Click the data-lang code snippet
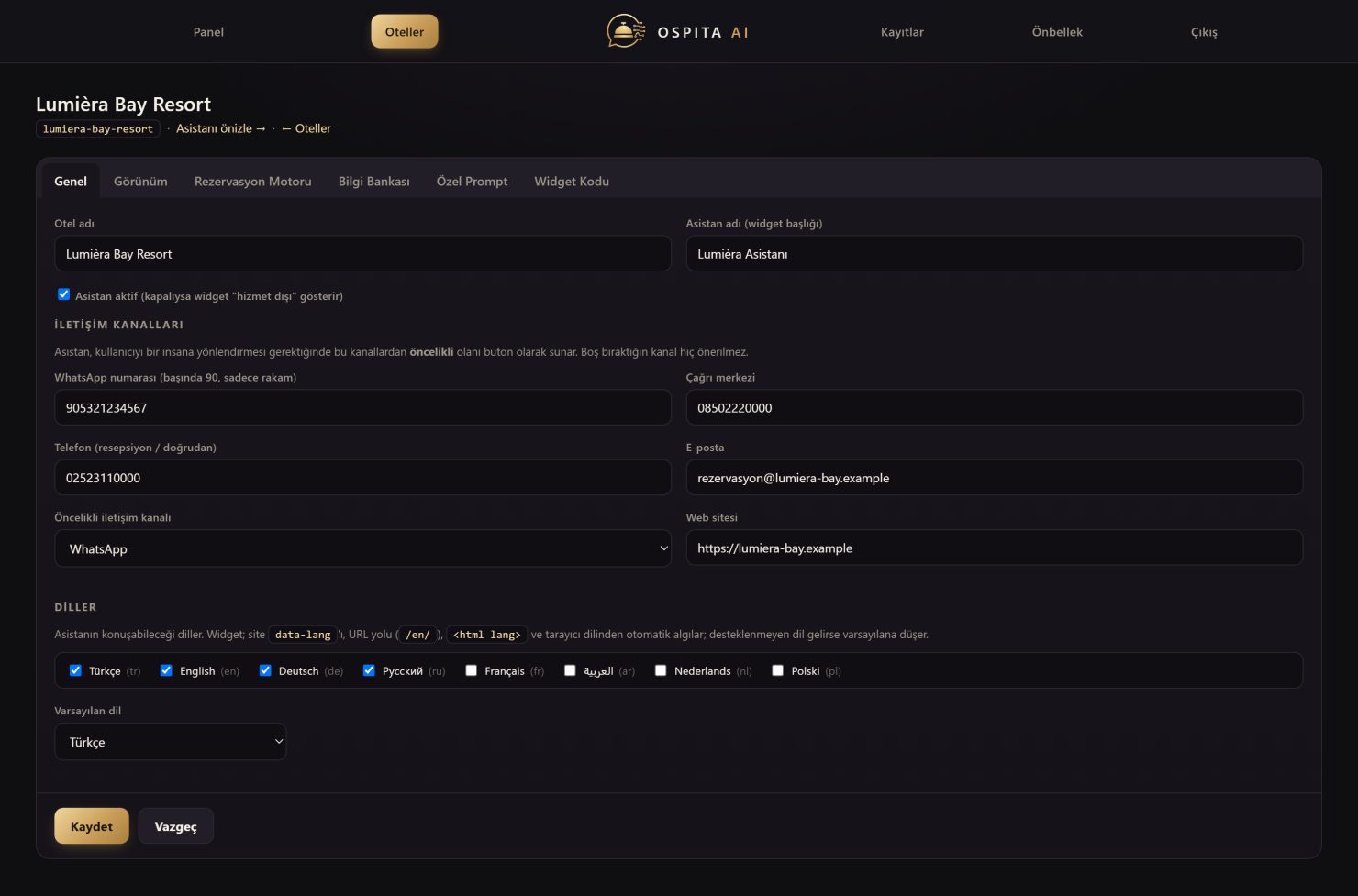The height and width of the screenshot is (896, 1358). point(303,635)
